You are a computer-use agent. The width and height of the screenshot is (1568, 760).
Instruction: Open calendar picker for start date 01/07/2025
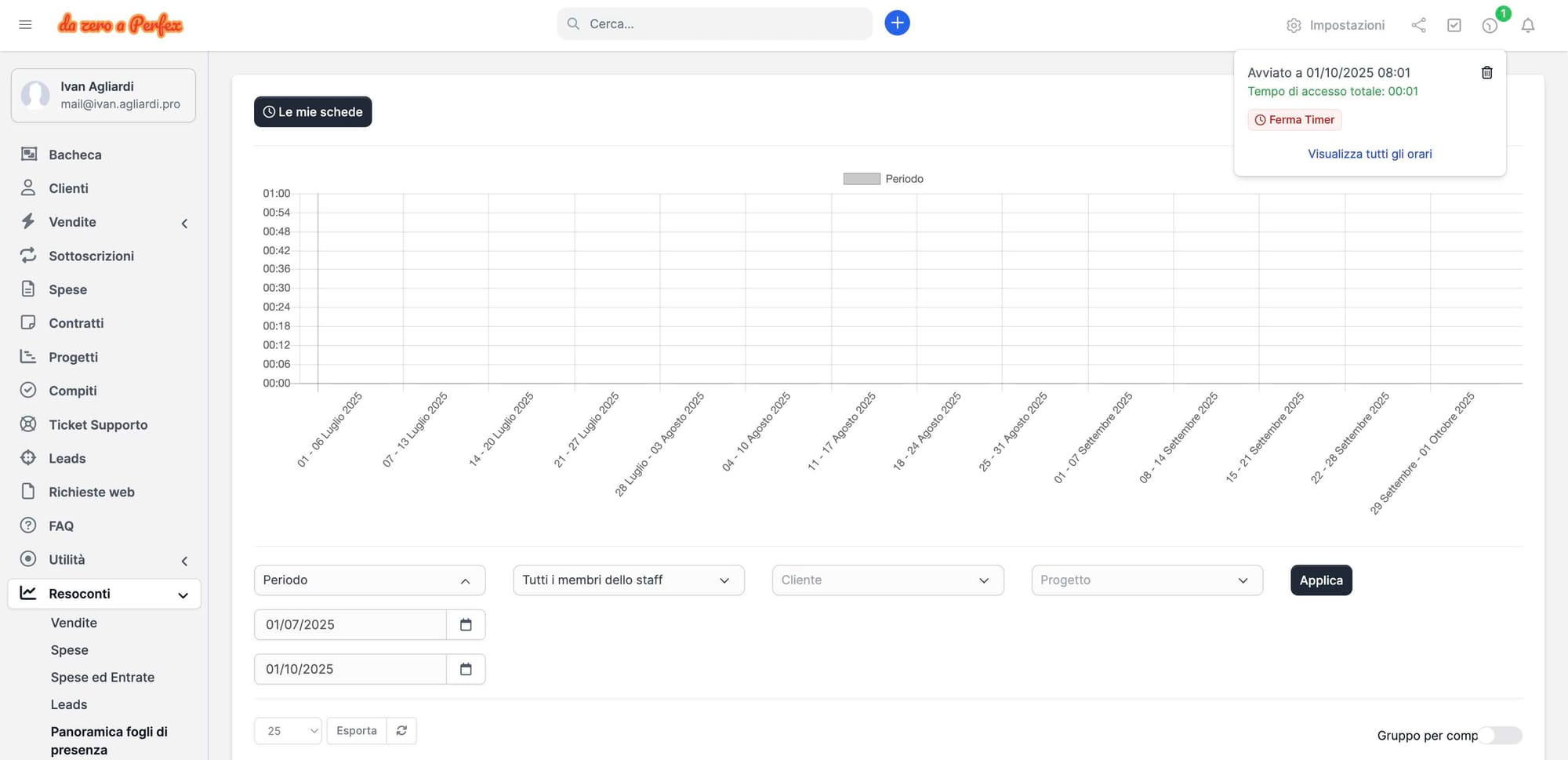pos(466,624)
